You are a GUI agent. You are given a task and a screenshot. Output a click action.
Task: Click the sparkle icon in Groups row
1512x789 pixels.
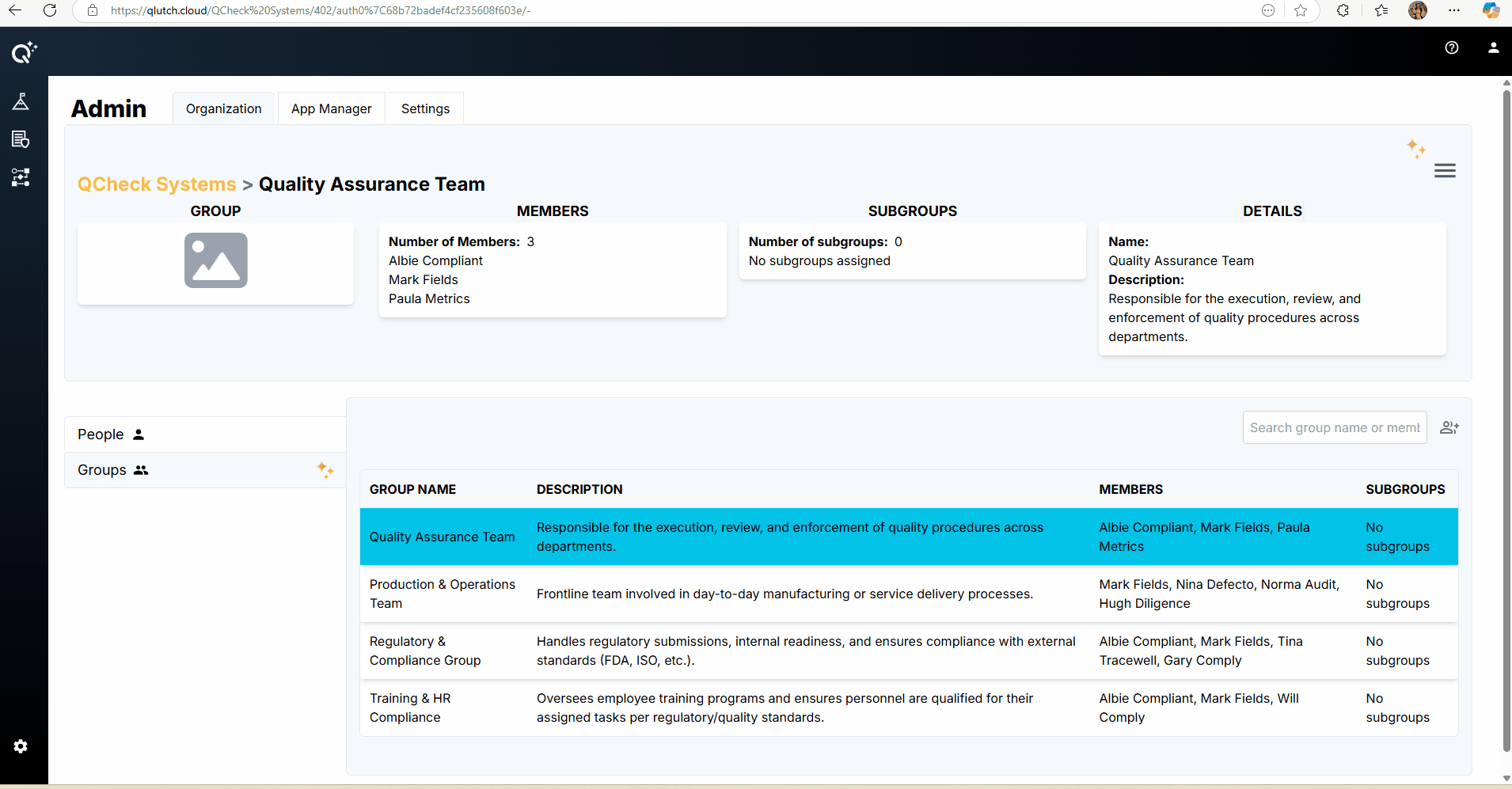click(x=325, y=470)
